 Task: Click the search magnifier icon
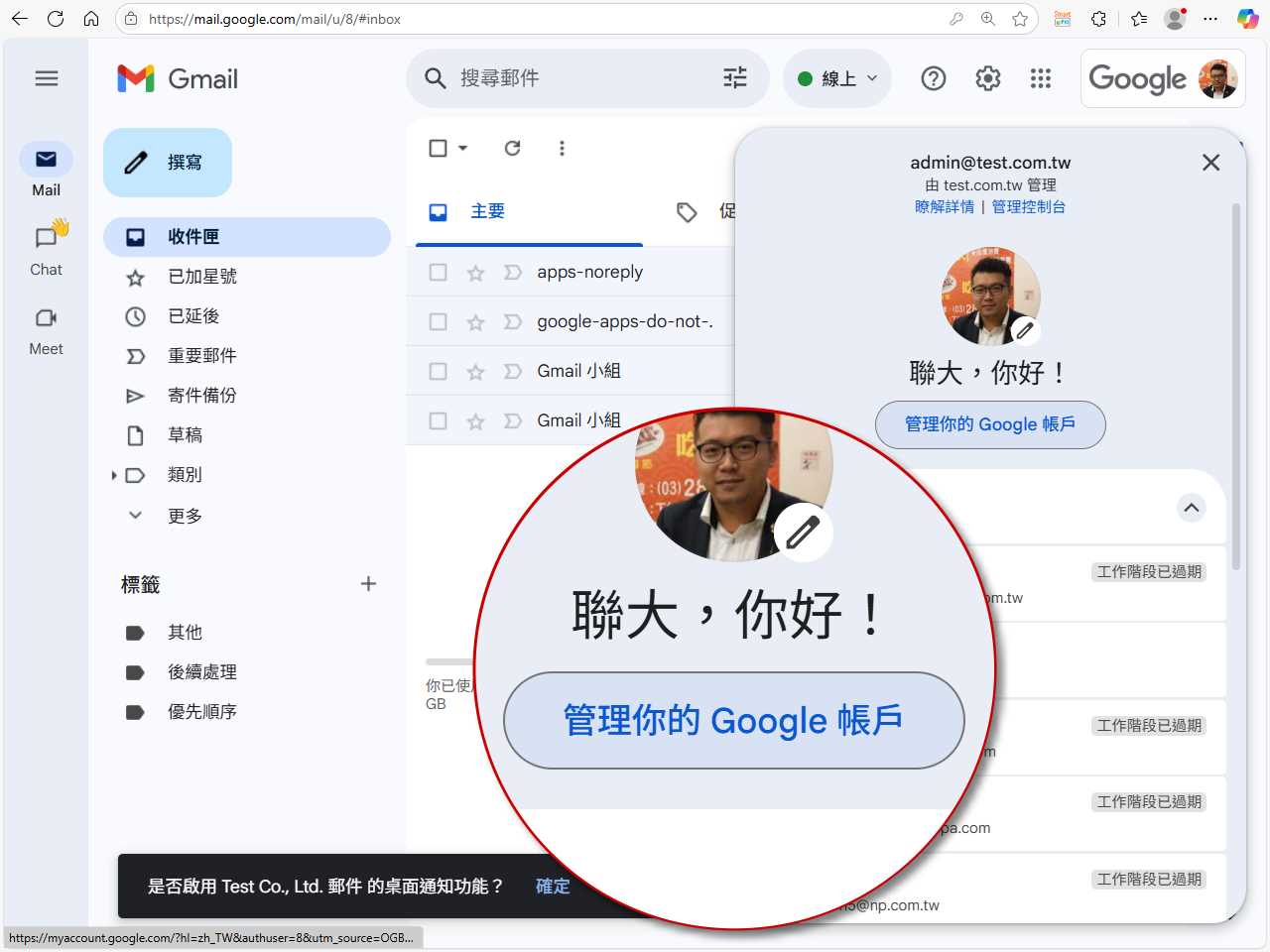pyautogui.click(x=435, y=78)
